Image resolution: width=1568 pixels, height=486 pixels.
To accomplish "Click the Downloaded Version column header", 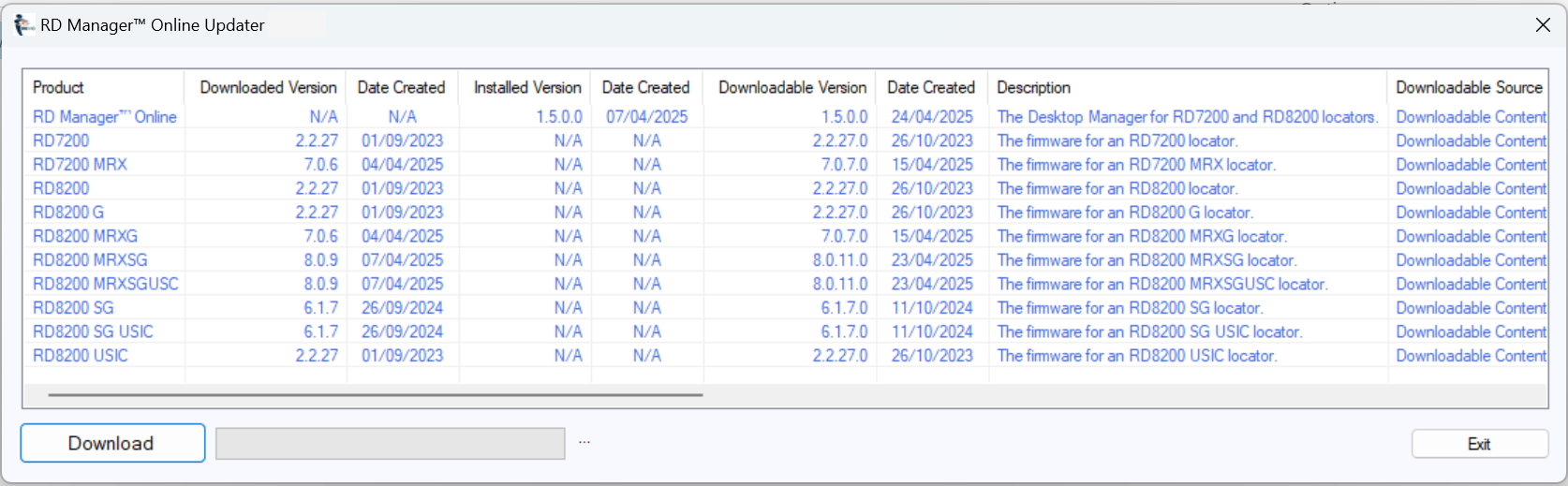I will pyautogui.click(x=267, y=87).
